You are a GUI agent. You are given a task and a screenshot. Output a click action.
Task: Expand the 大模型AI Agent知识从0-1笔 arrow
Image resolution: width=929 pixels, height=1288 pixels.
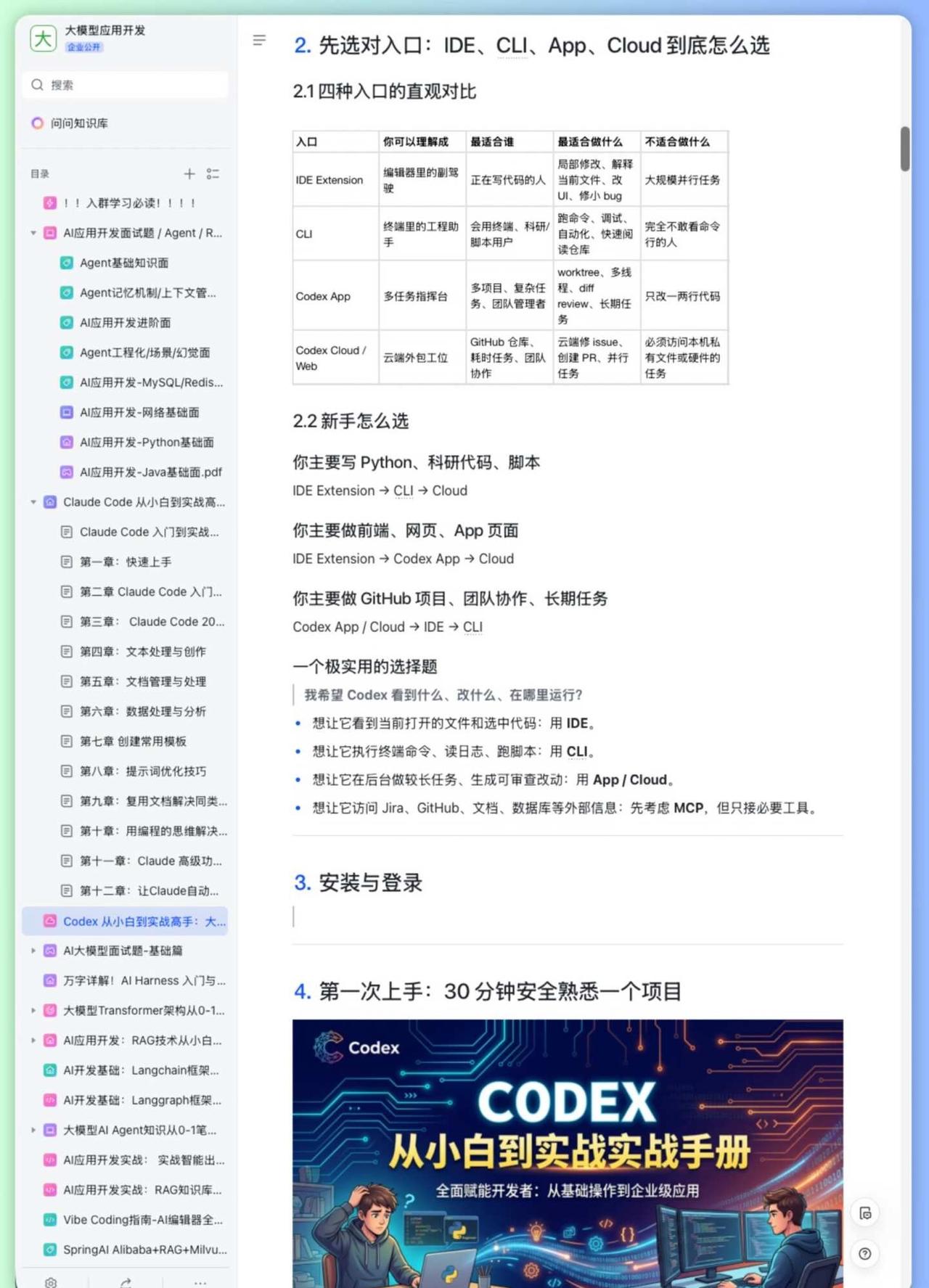[x=33, y=1130]
